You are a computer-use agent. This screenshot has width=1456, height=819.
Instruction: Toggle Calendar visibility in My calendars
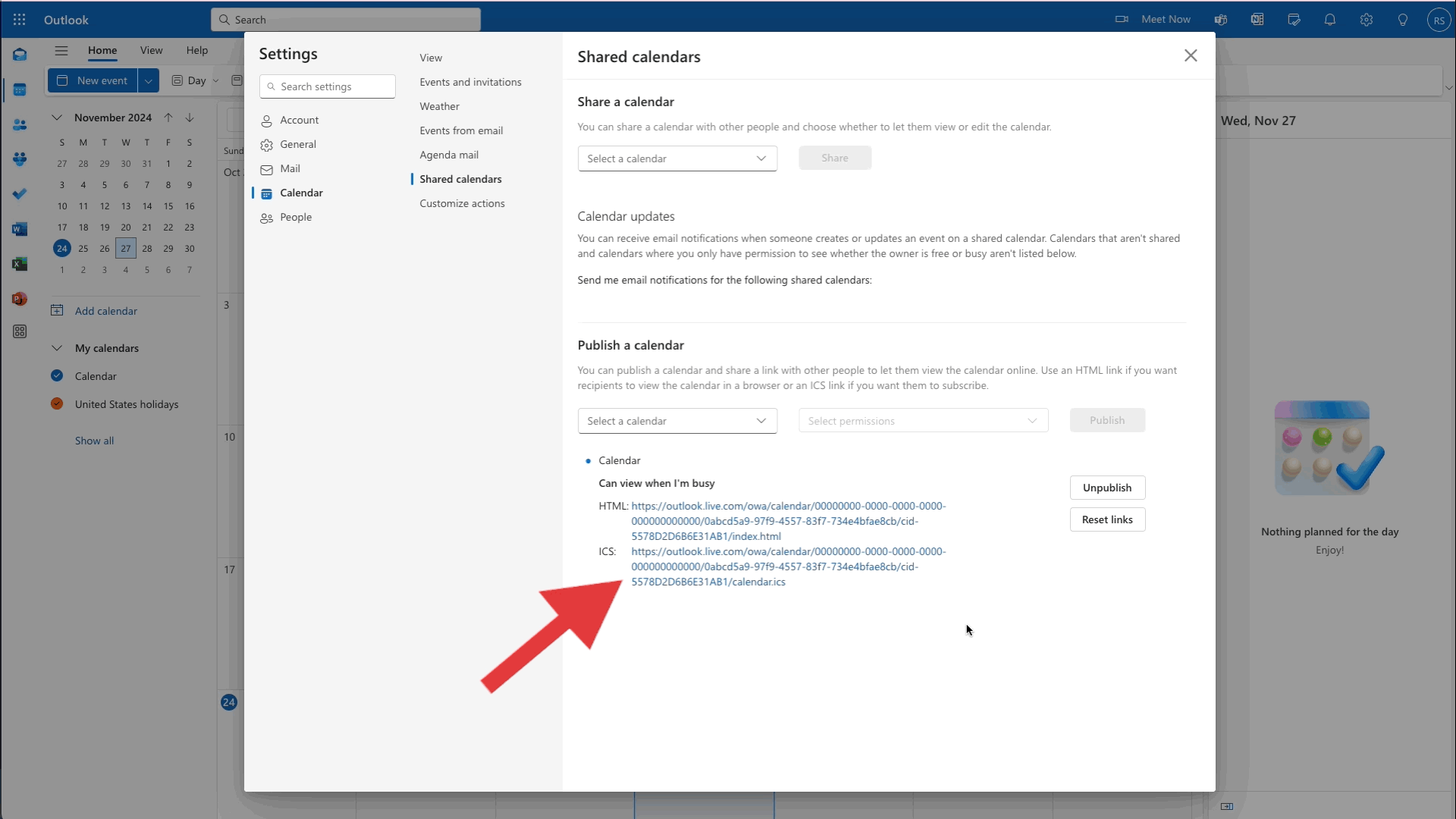[x=57, y=375]
